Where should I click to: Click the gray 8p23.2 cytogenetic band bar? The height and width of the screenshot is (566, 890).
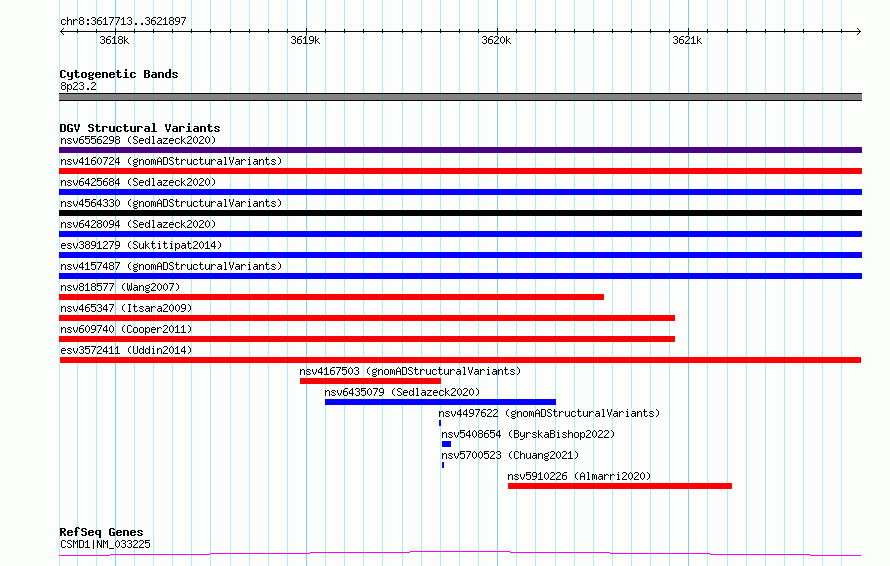coord(460,97)
